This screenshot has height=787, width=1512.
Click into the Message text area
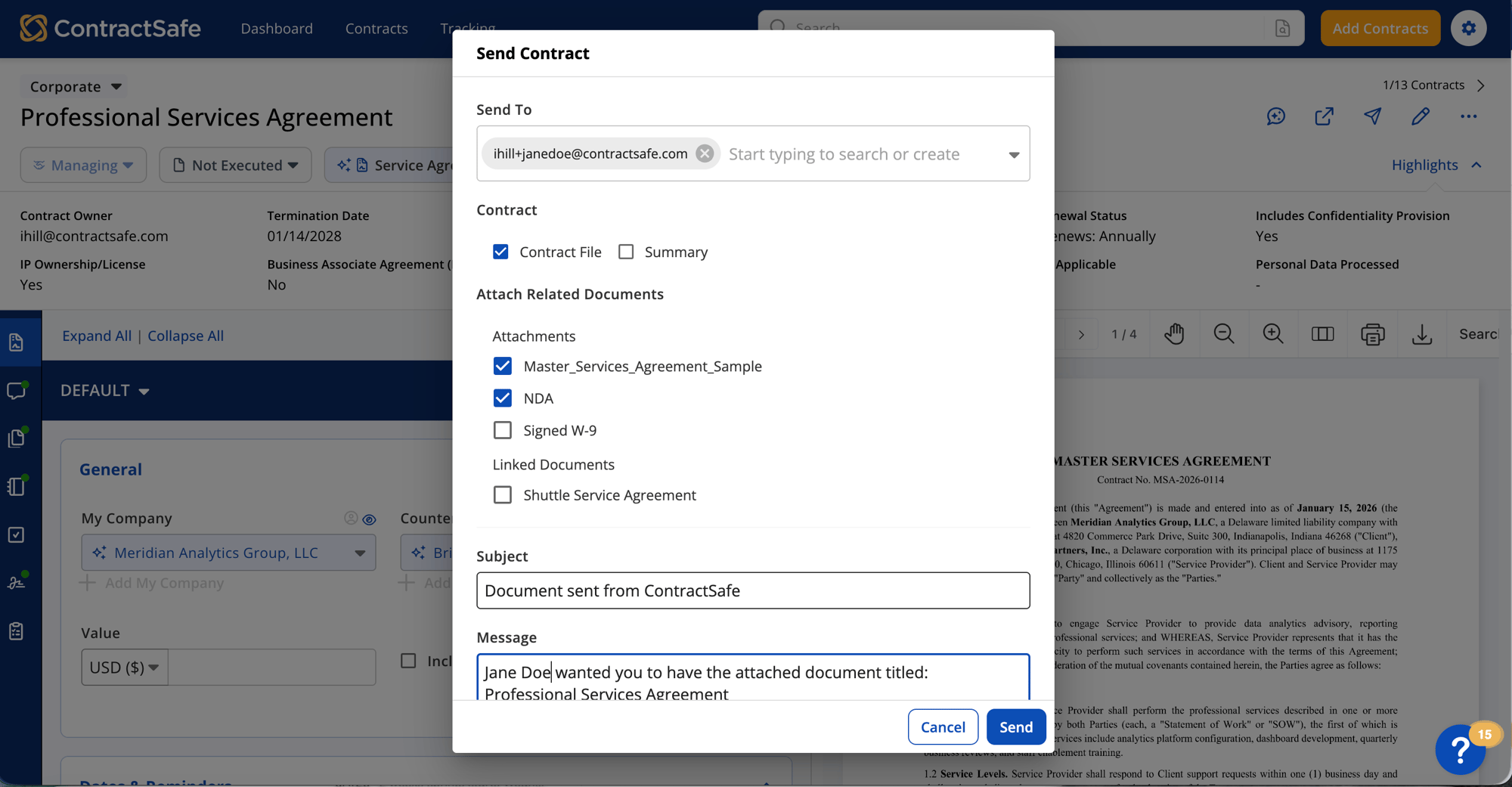753,677
